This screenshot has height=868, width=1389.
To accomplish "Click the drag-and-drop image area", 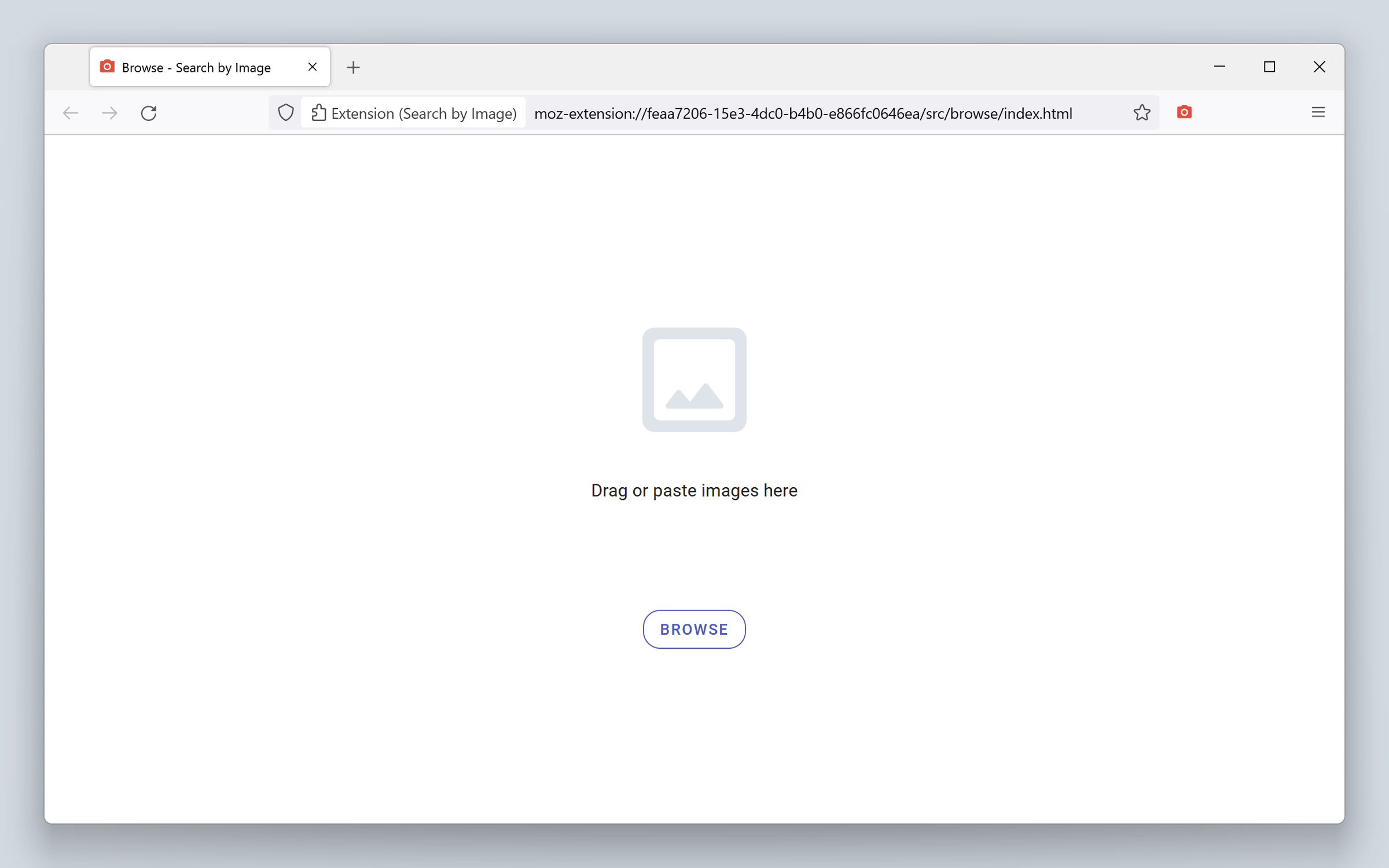I will pyautogui.click(x=694, y=379).
